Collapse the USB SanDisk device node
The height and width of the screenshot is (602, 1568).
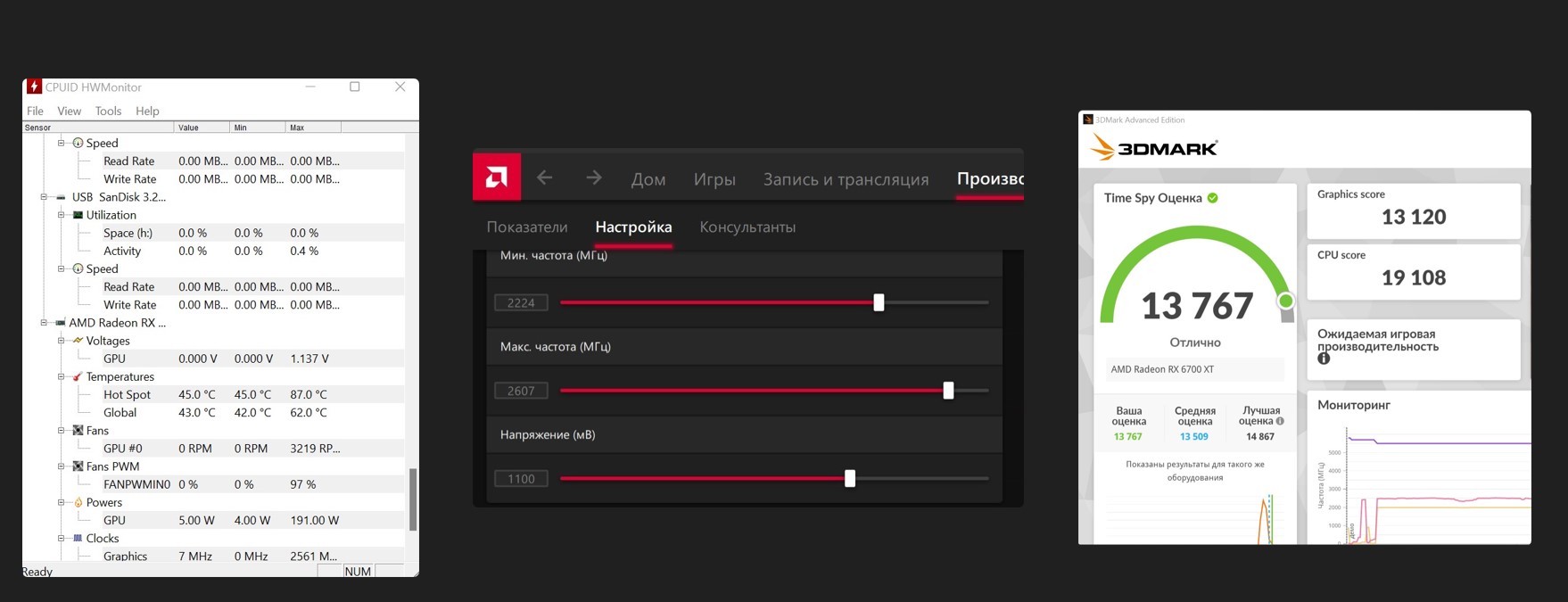tap(44, 197)
